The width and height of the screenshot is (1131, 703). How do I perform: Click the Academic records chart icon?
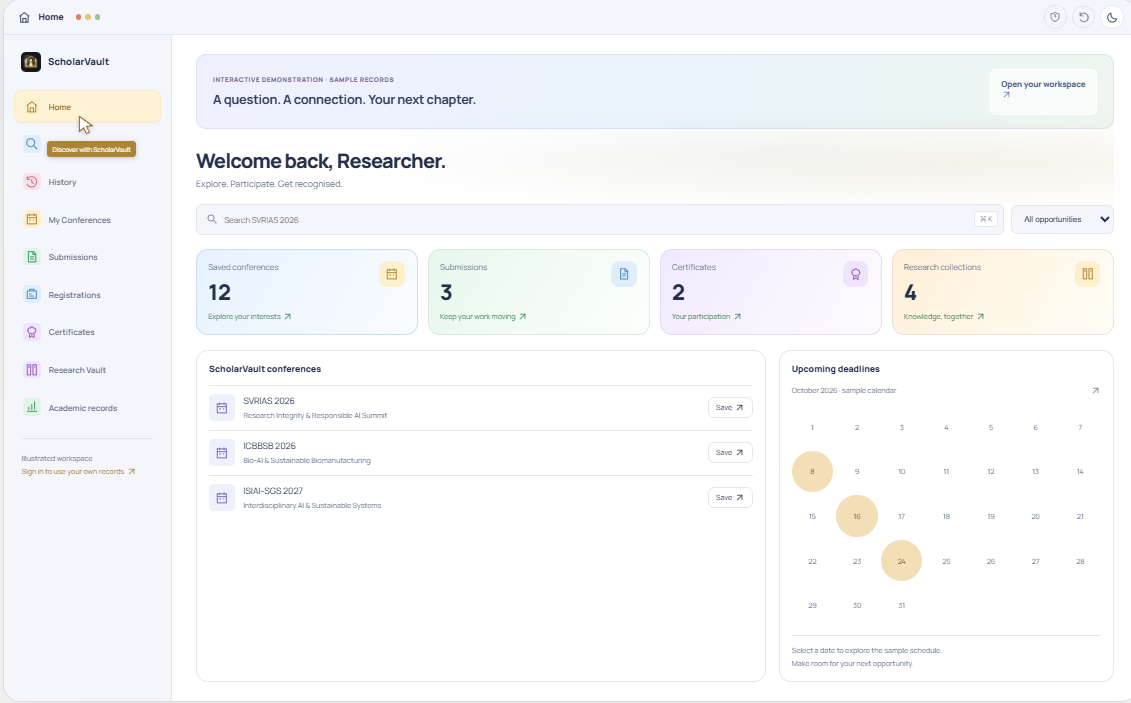click(x=32, y=407)
